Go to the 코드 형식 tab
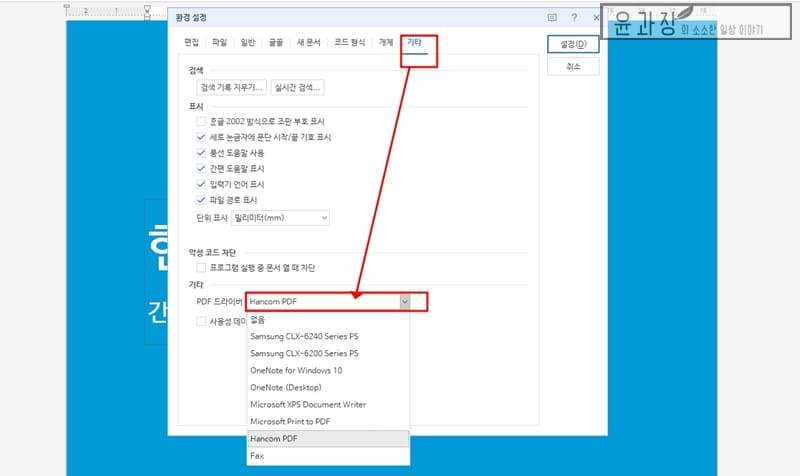 click(x=349, y=42)
